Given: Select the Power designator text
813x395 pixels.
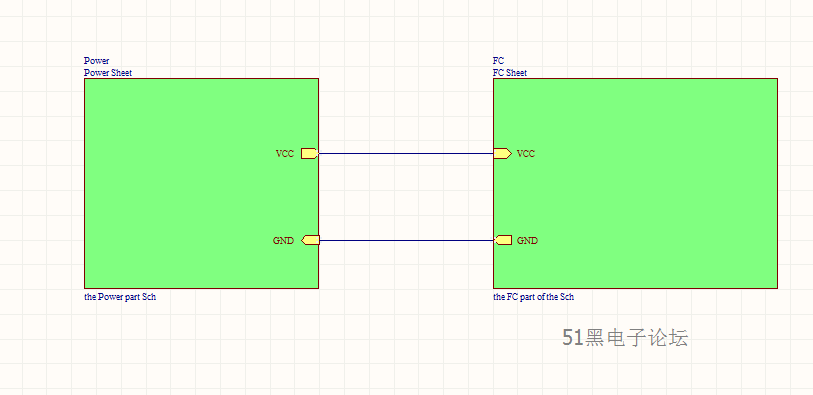Looking at the screenshot, I should pos(96,61).
